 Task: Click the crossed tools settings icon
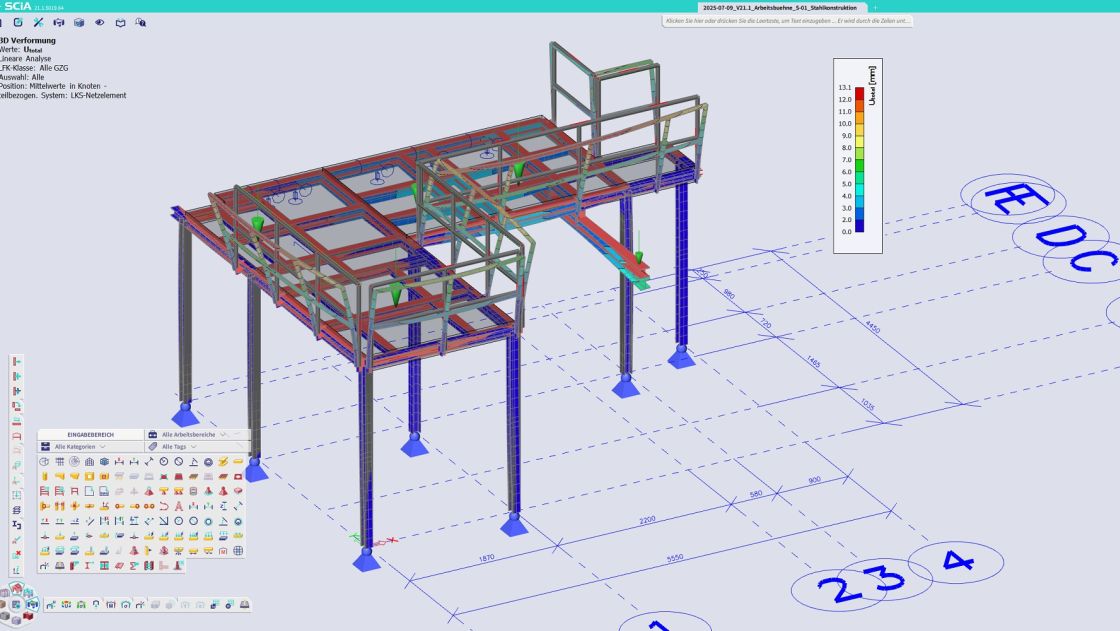pos(39,23)
